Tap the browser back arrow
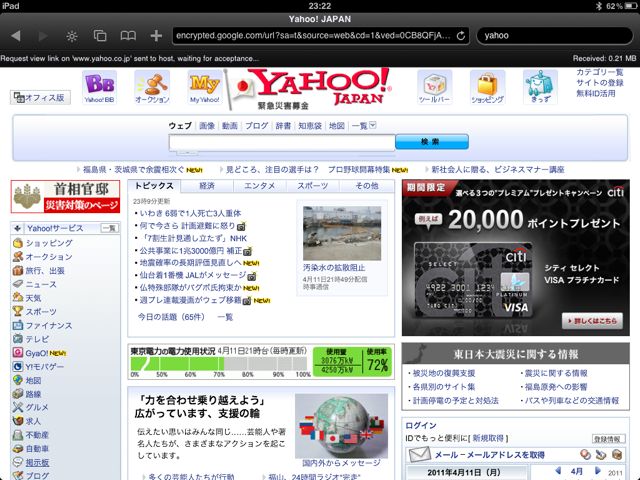 [x=16, y=36]
